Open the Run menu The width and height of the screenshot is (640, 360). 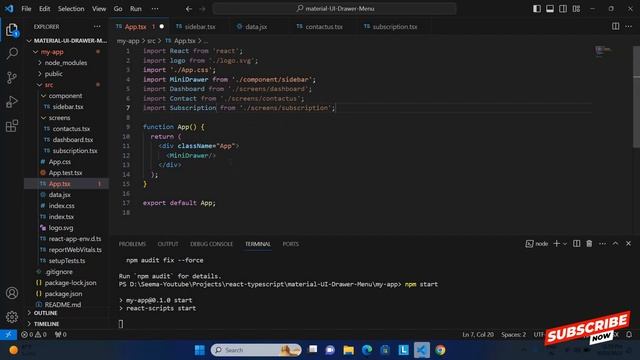136,9
